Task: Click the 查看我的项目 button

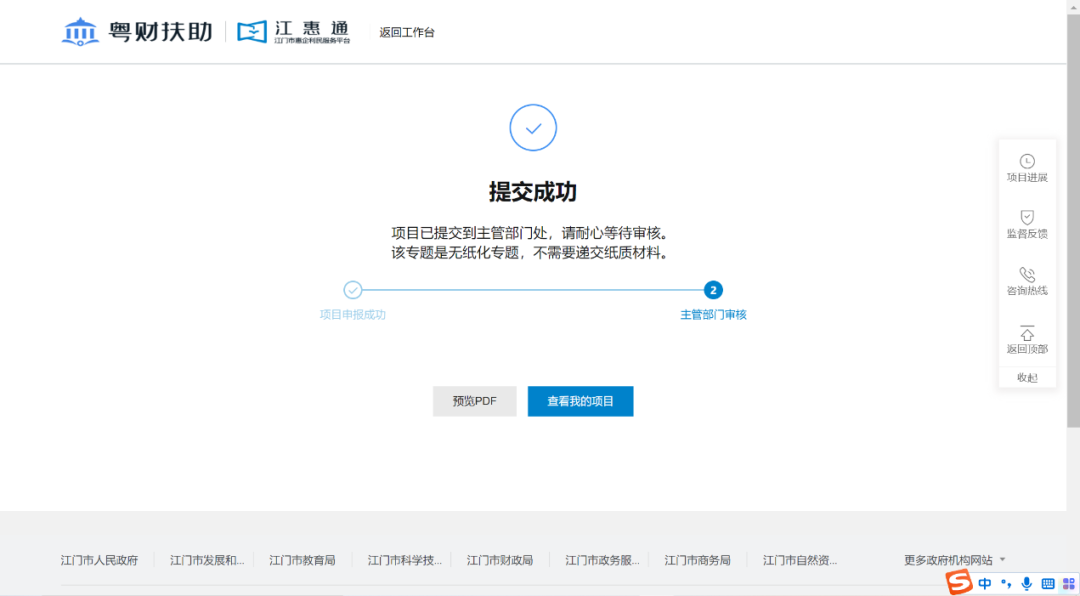Action: [580, 401]
